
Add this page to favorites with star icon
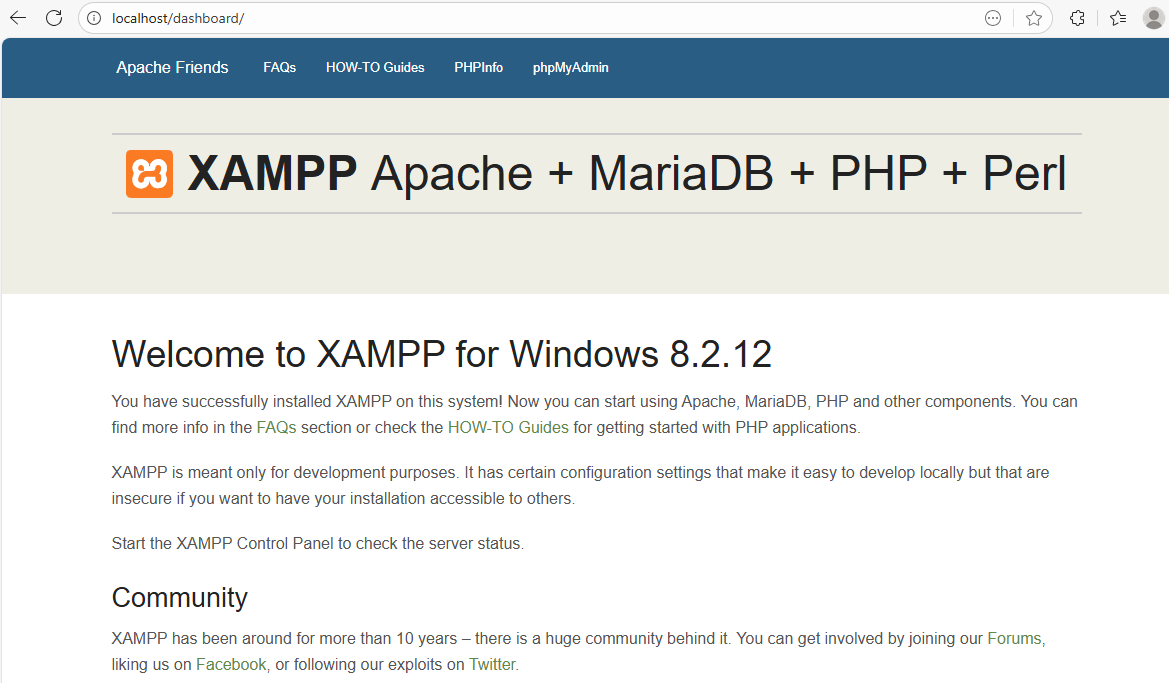pyautogui.click(x=1034, y=18)
